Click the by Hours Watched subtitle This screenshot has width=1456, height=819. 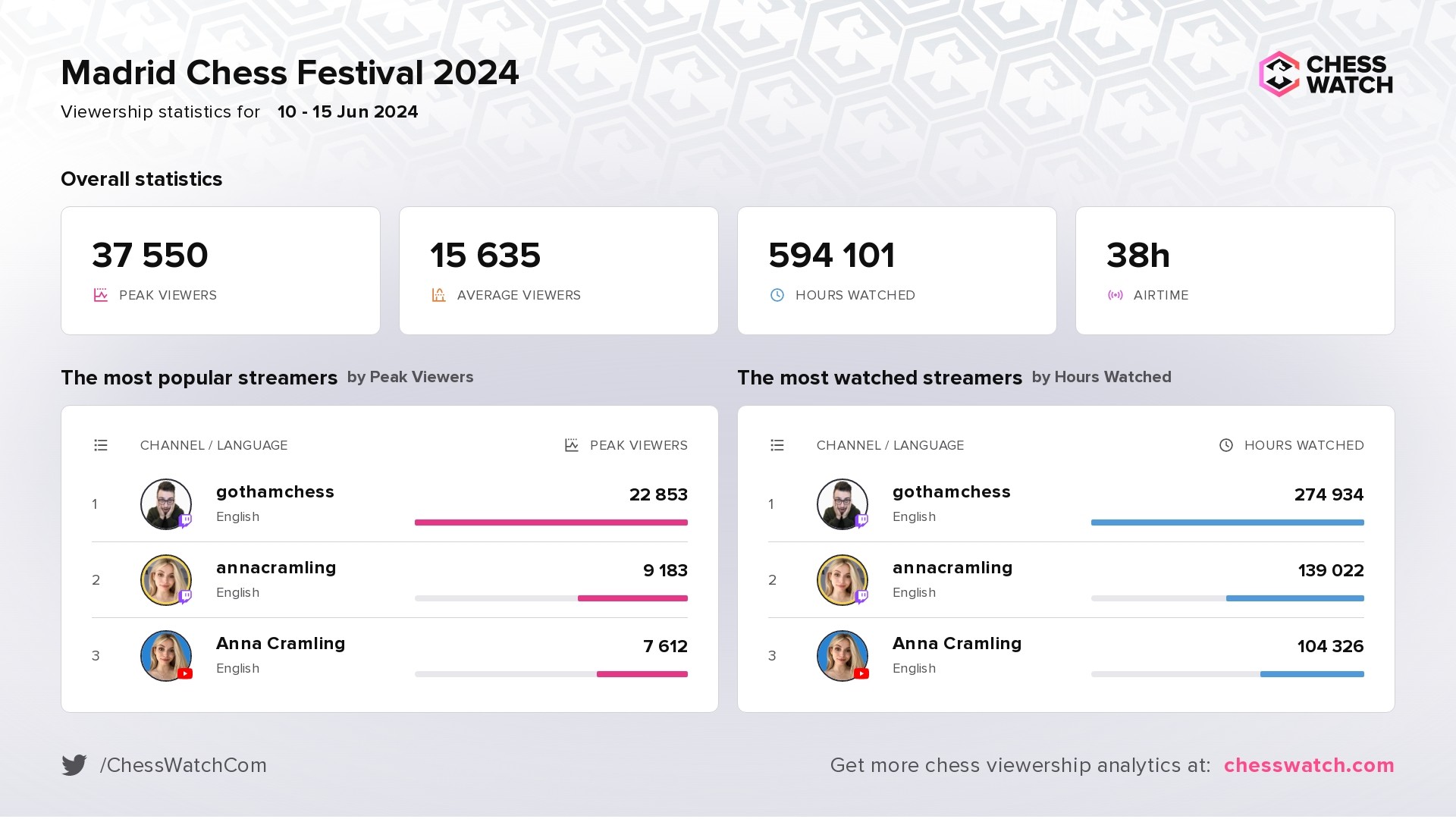1102,377
